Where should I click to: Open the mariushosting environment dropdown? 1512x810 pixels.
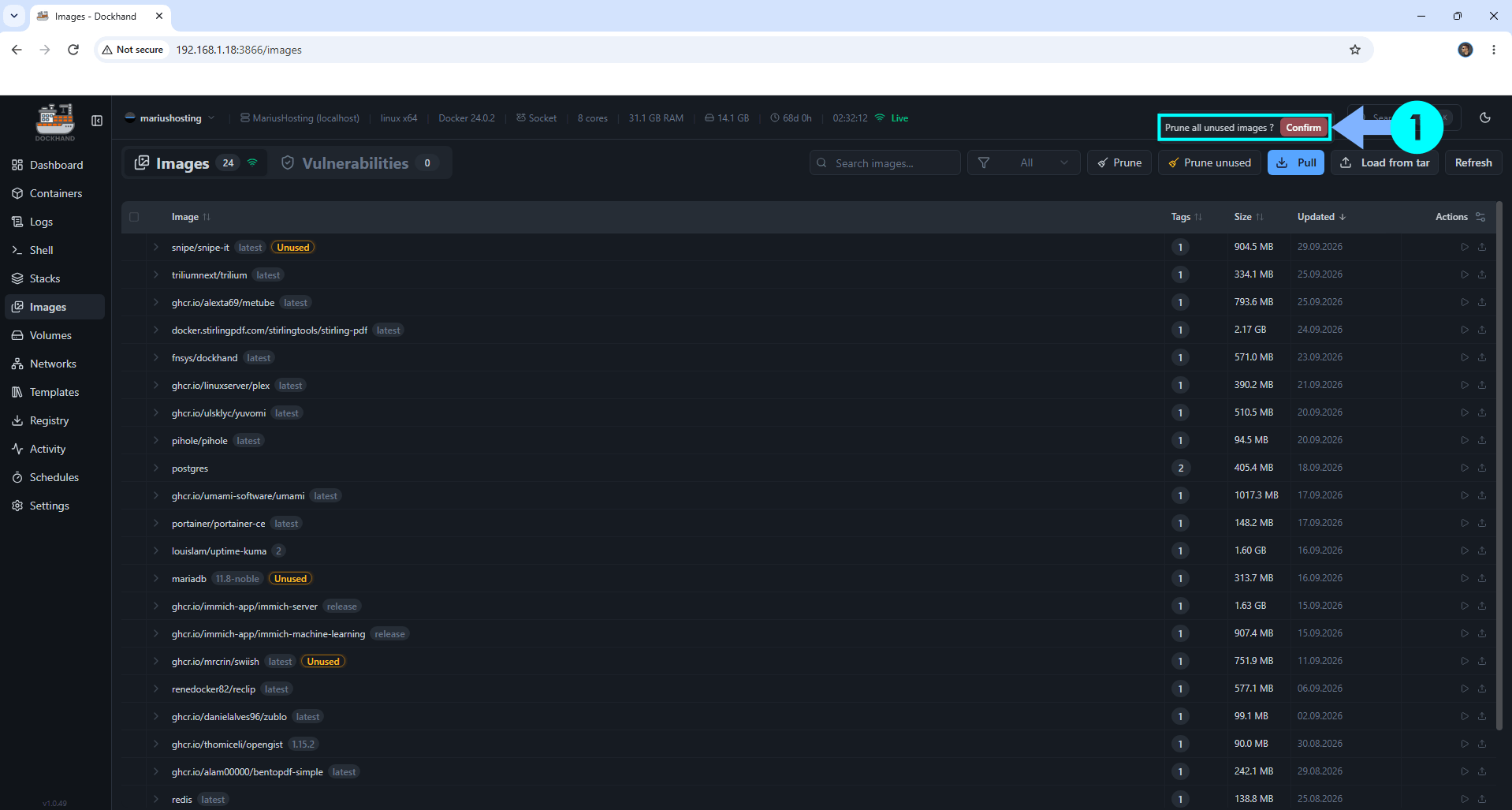pyautogui.click(x=170, y=118)
